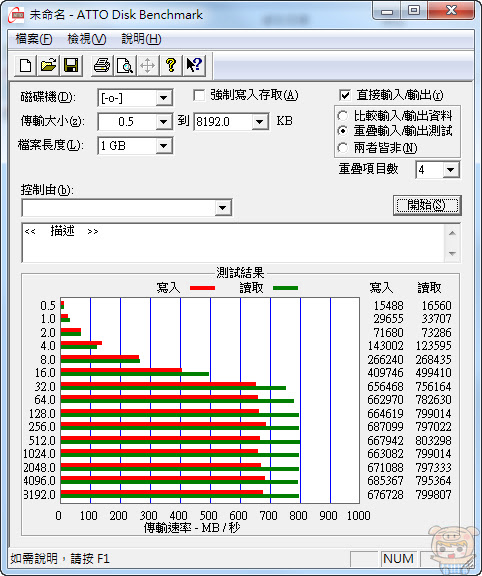Screen dimensions: 482x576
Task: Click the write value 676728
Action: (385, 494)
